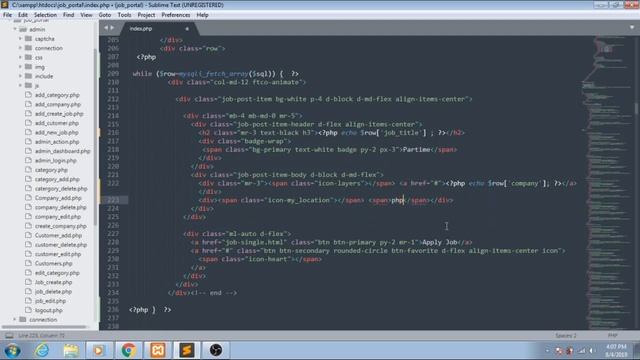Open add_cutomer.php in sidebar
The image size is (640, 360).
[x=57, y=123]
